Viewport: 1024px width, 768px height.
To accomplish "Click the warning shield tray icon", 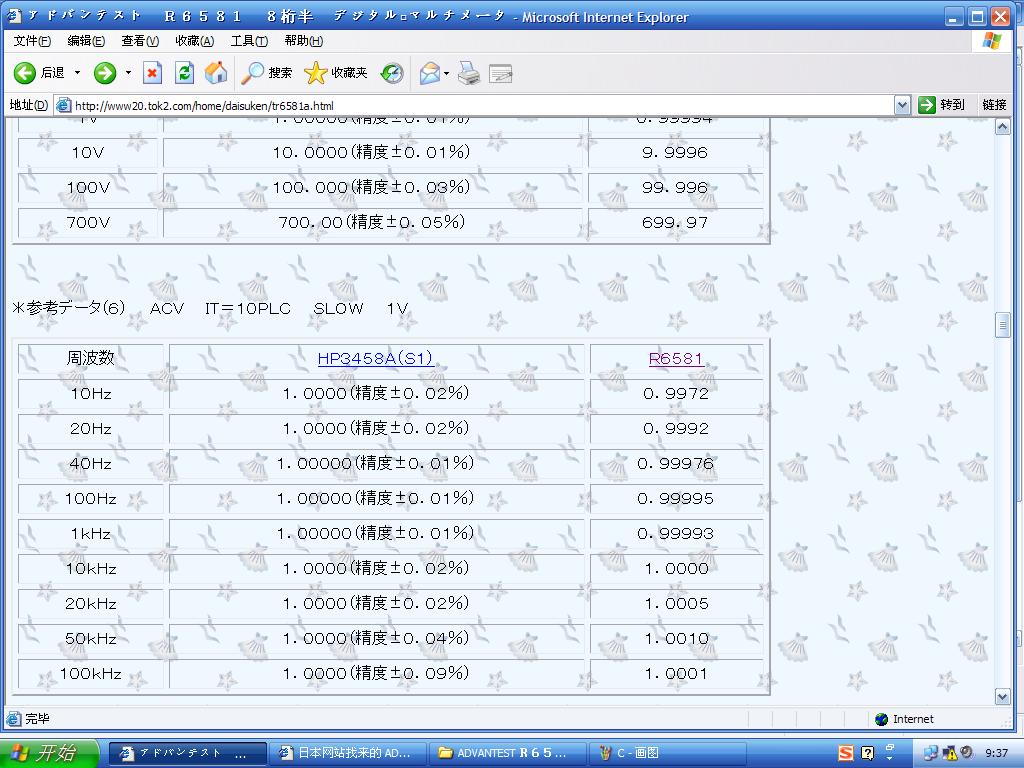I will [949, 753].
